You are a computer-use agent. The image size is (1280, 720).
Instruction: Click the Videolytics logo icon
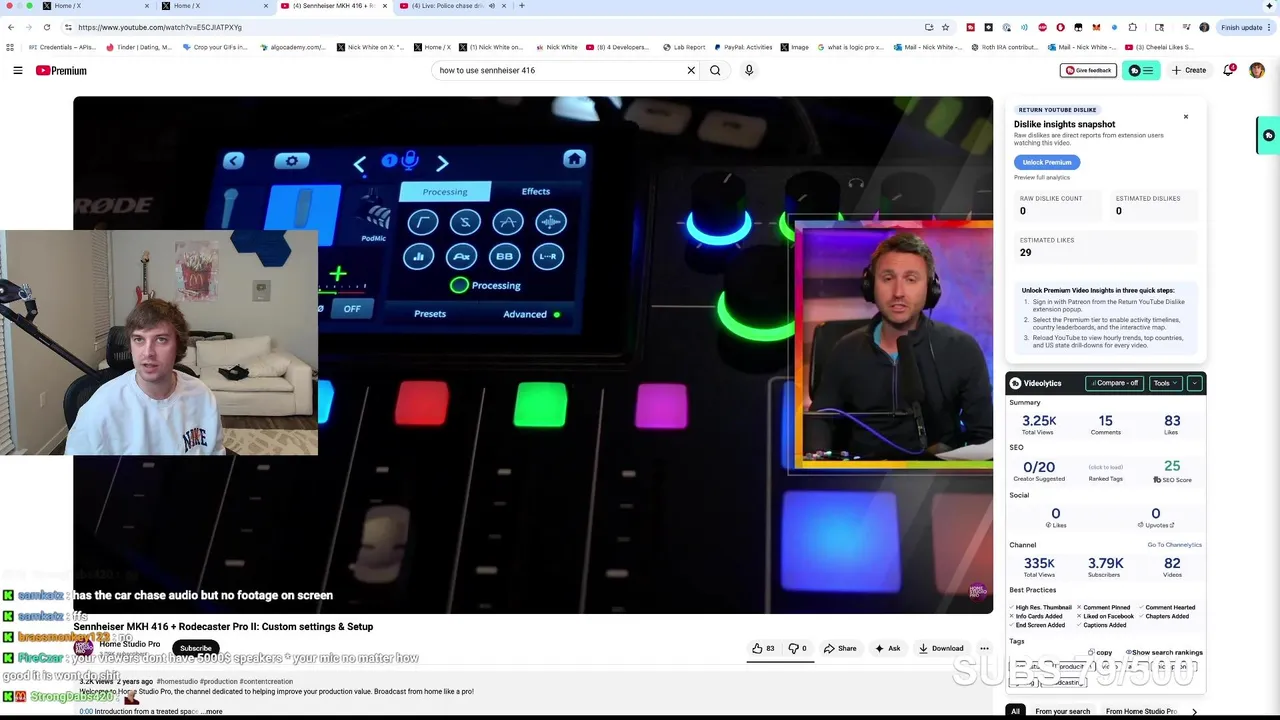[1015, 383]
